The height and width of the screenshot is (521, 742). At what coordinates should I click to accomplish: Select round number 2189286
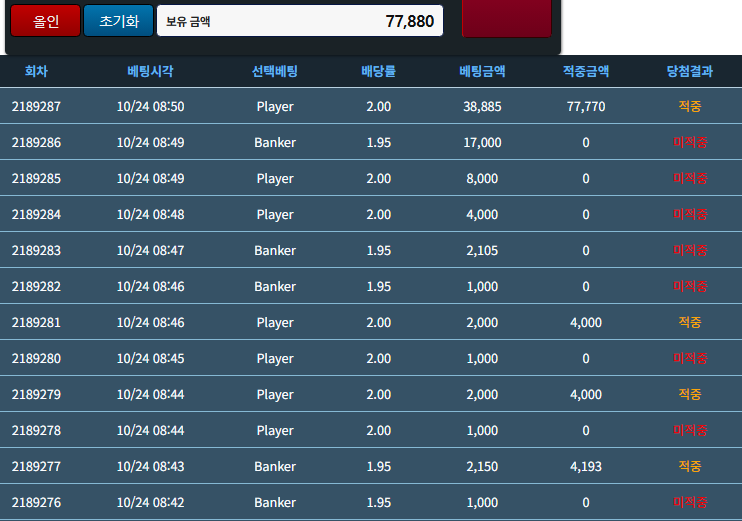pyautogui.click(x=36, y=142)
